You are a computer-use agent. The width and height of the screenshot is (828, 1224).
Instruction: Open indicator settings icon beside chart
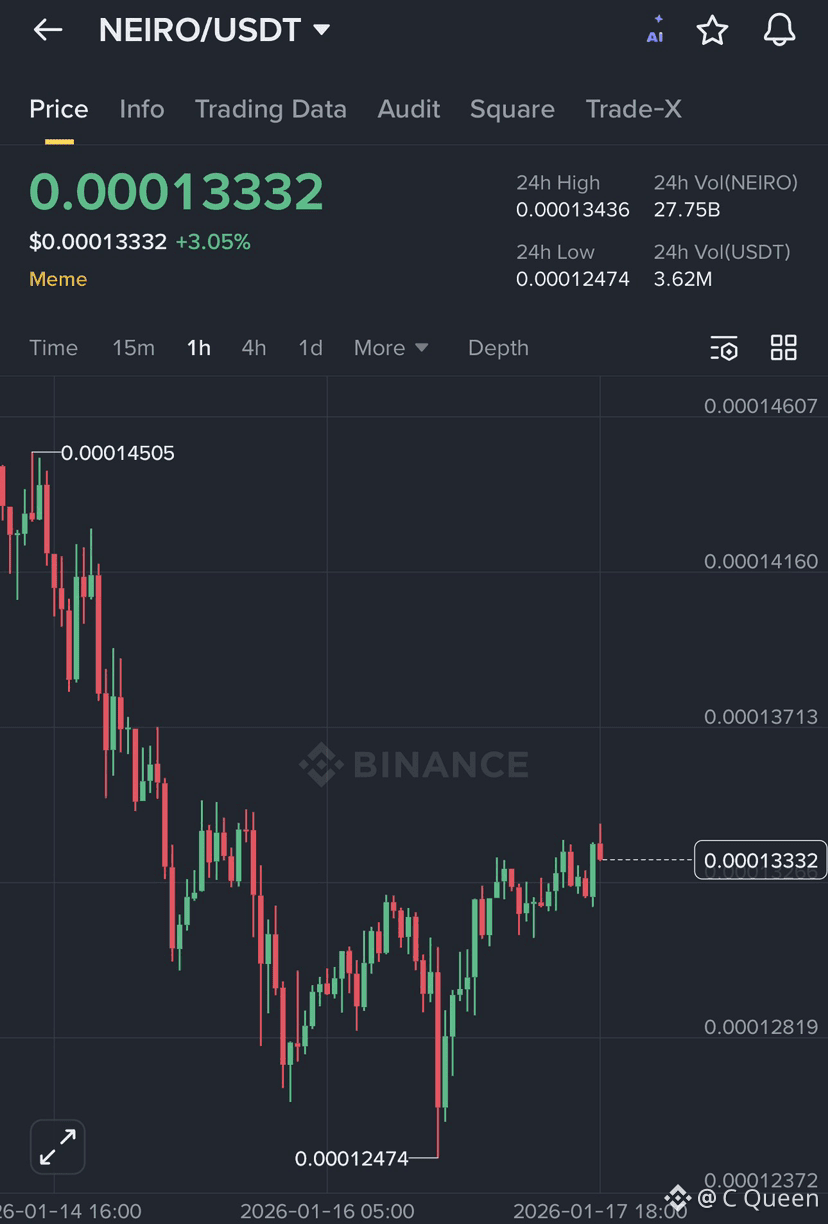click(724, 348)
